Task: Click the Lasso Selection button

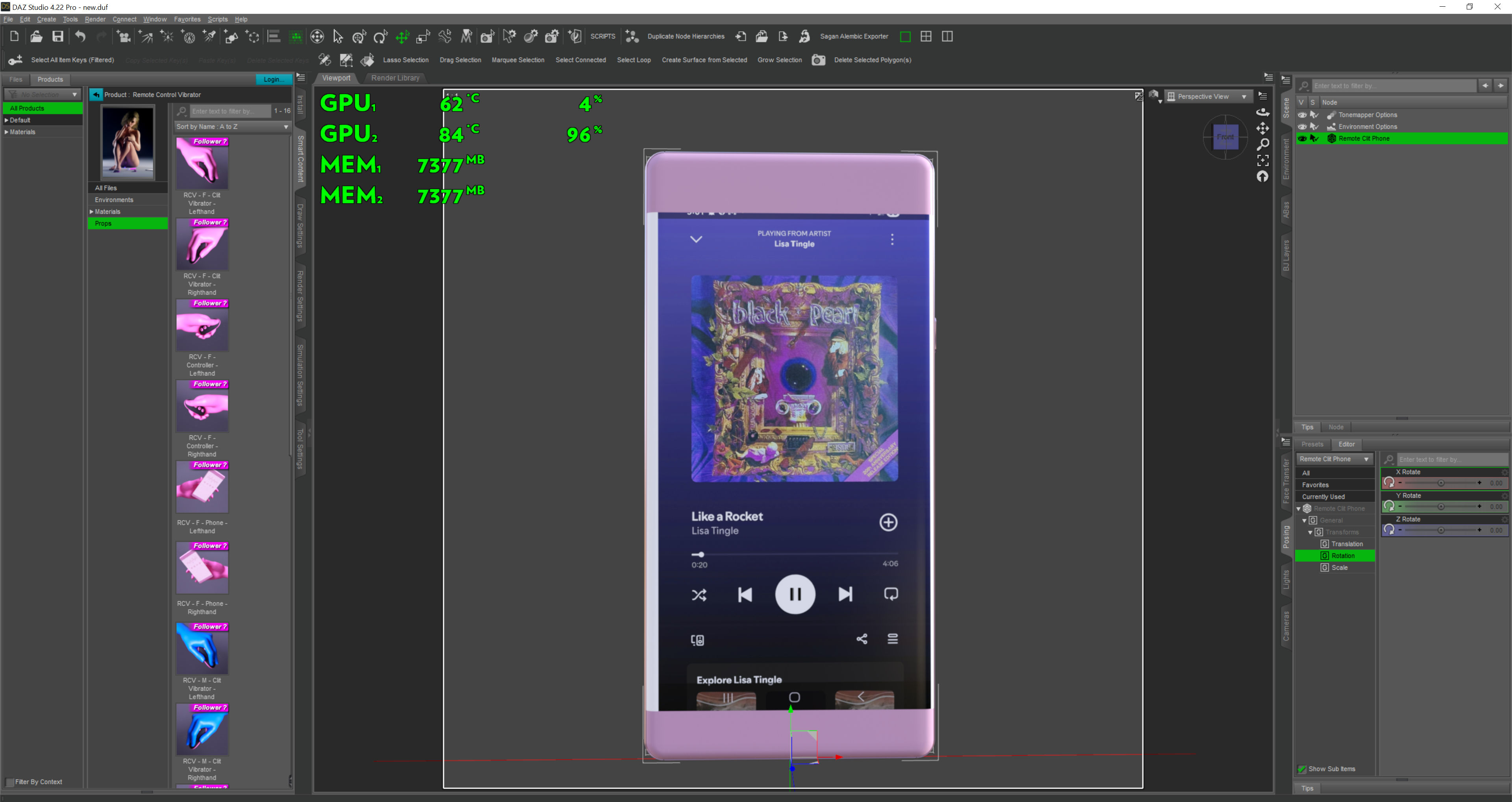Action: tap(406, 60)
